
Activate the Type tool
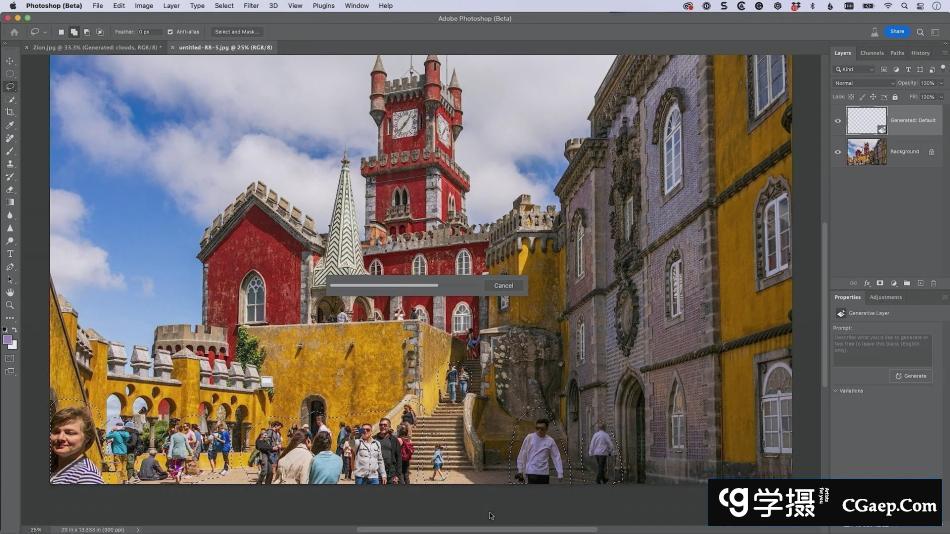click(x=10, y=254)
